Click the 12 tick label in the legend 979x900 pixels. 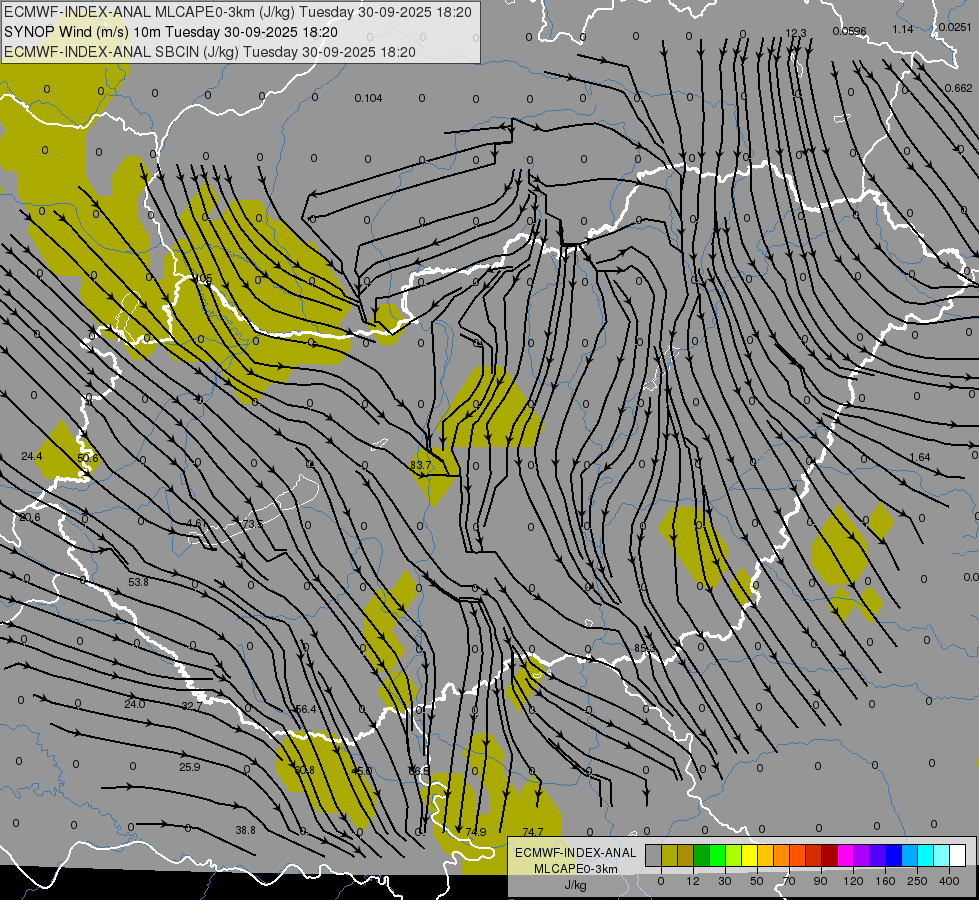click(x=692, y=881)
